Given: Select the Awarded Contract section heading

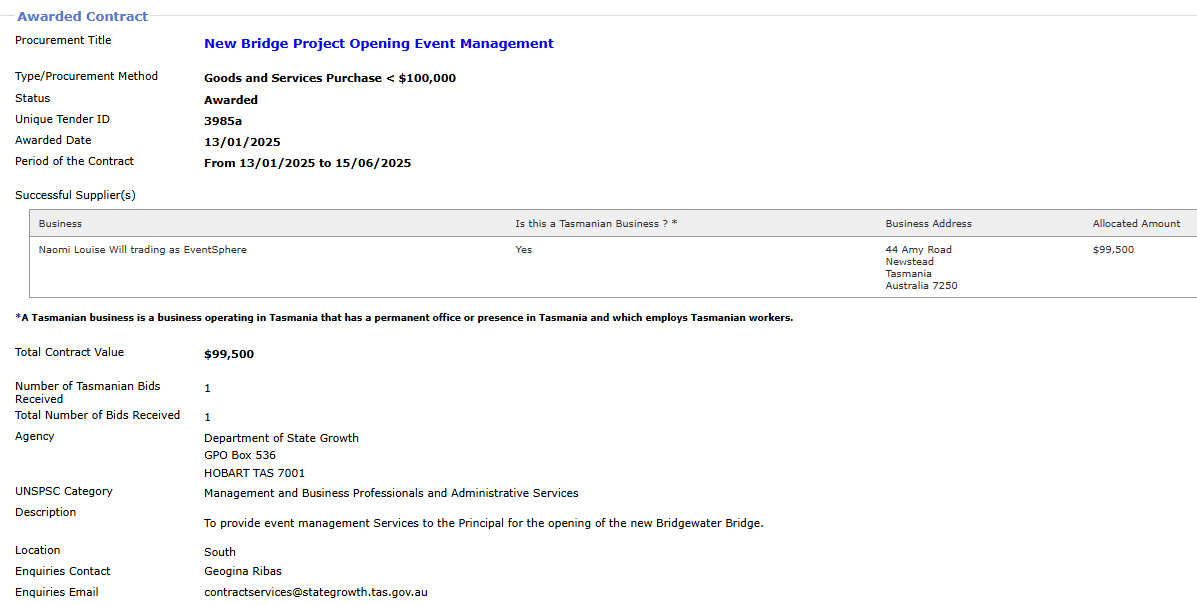Looking at the screenshot, I should [82, 16].
